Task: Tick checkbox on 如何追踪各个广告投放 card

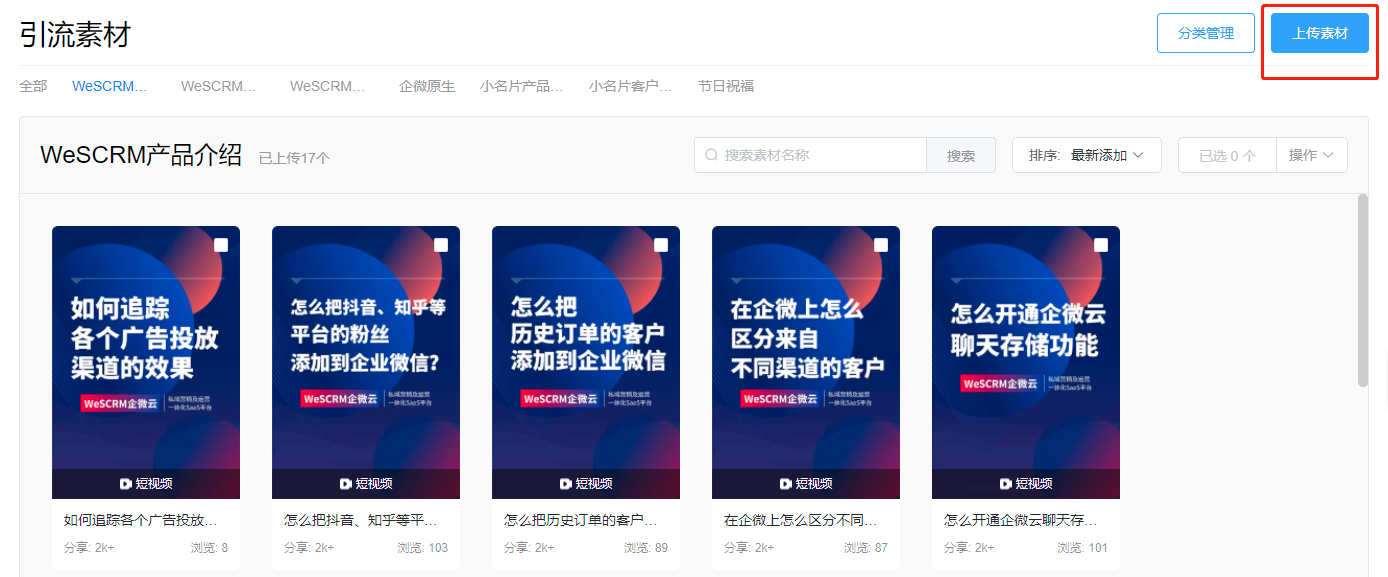Action: coord(221,245)
